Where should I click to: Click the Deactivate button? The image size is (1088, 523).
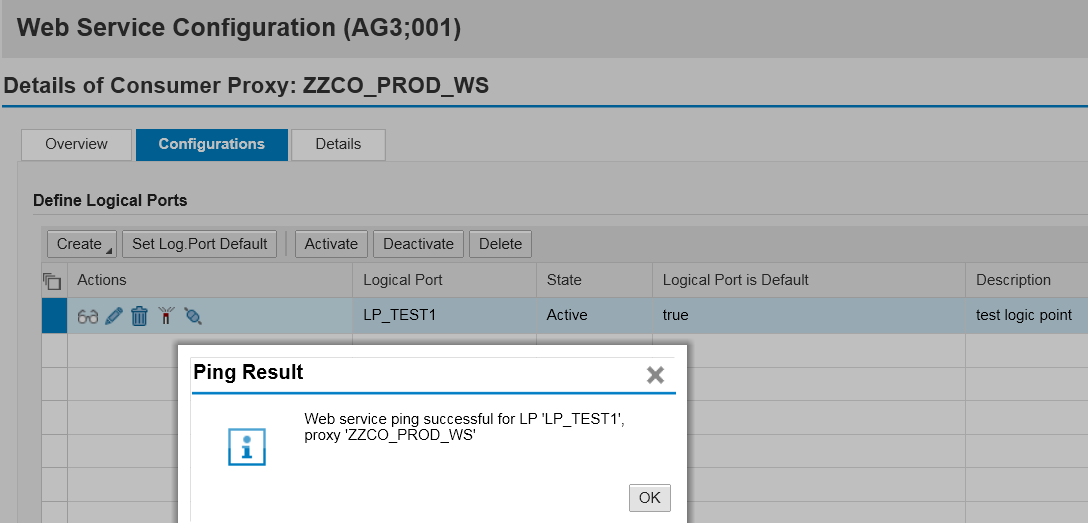[x=418, y=244]
